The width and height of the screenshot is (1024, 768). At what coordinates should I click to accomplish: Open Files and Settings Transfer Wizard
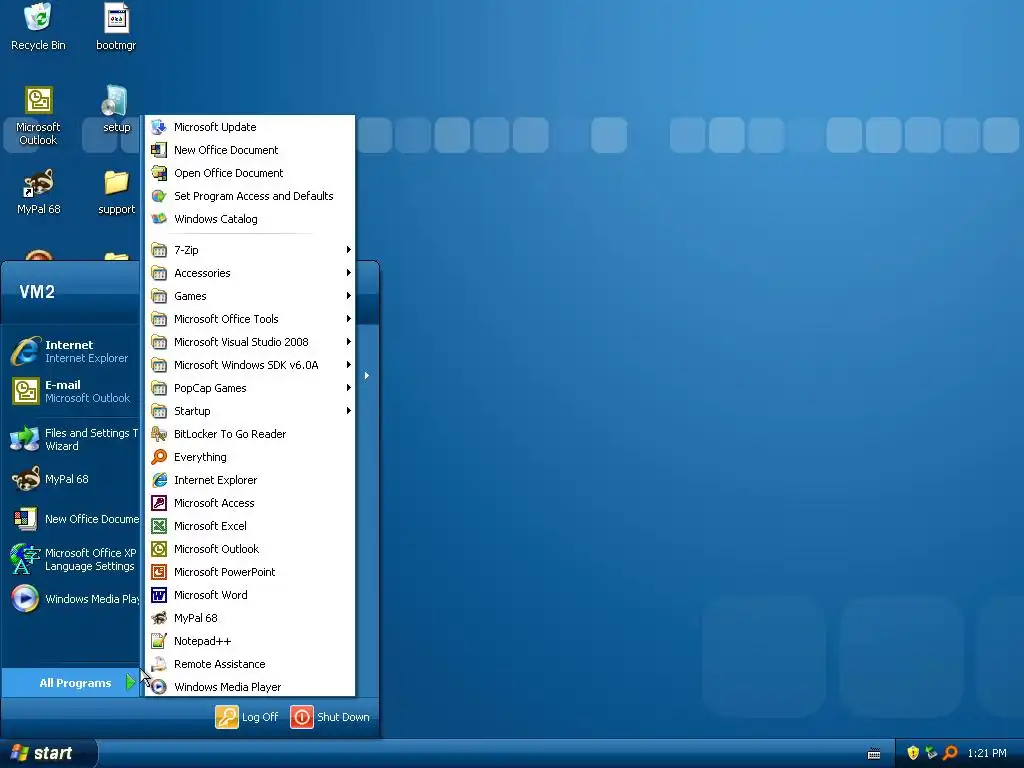pos(71,440)
